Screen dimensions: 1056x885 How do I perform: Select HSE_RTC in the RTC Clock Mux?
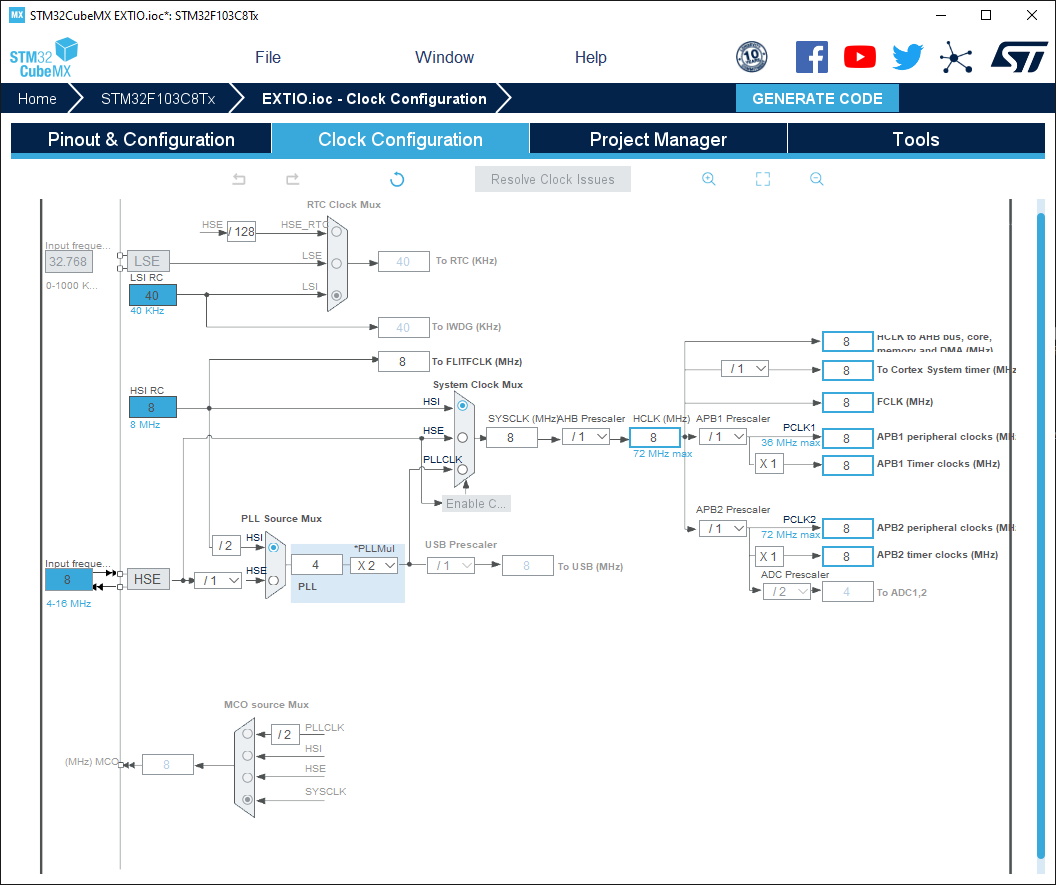[x=336, y=232]
